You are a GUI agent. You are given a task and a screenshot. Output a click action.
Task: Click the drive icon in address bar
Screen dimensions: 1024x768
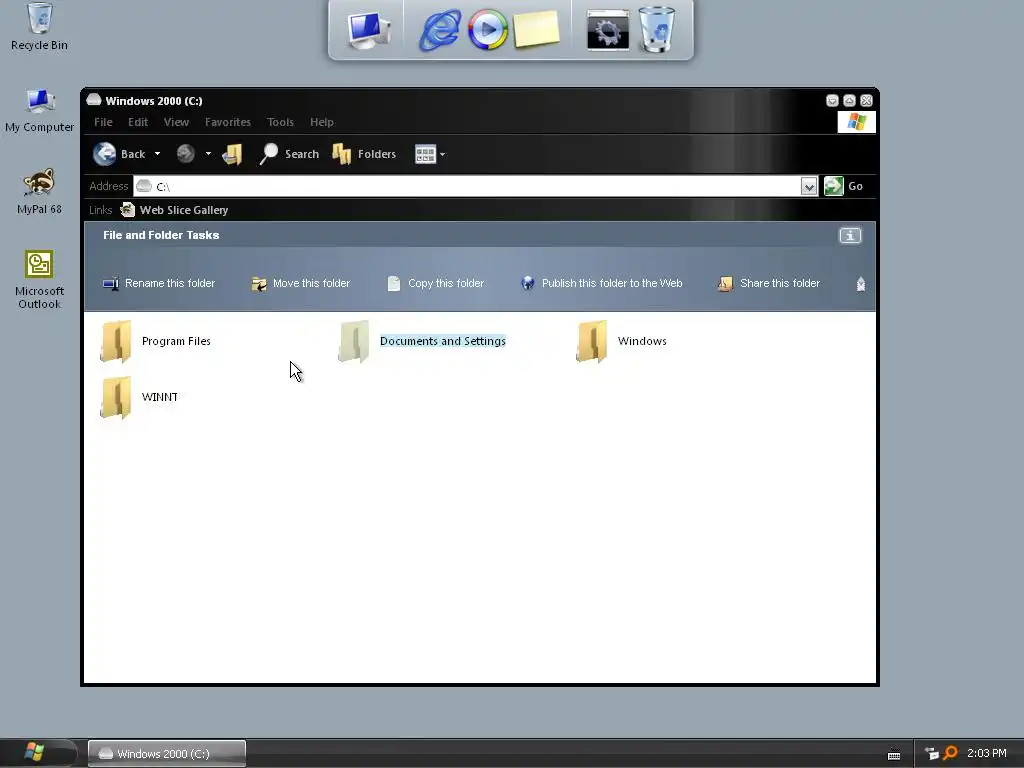(144, 186)
